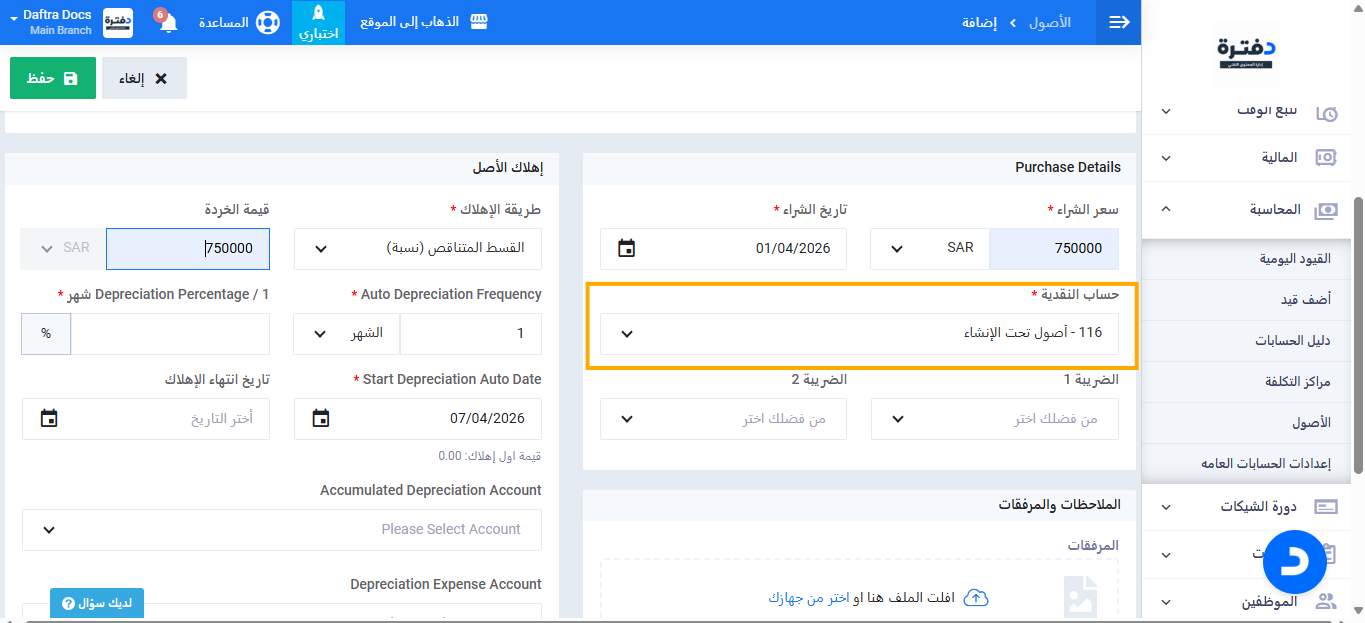Click the green Save (حفظ) button
Viewport: 1365px width, 623px height.
coord(53,78)
